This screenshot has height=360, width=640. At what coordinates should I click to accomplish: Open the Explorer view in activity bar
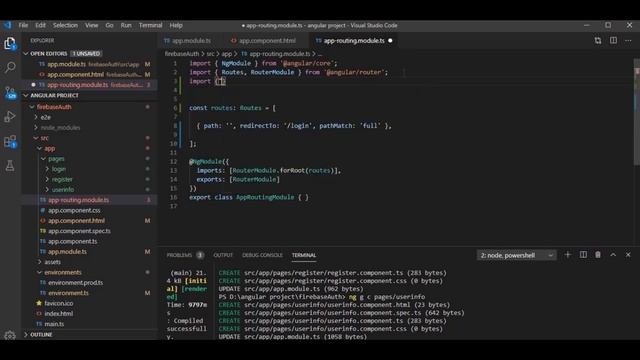pyautogui.click(x=10, y=43)
